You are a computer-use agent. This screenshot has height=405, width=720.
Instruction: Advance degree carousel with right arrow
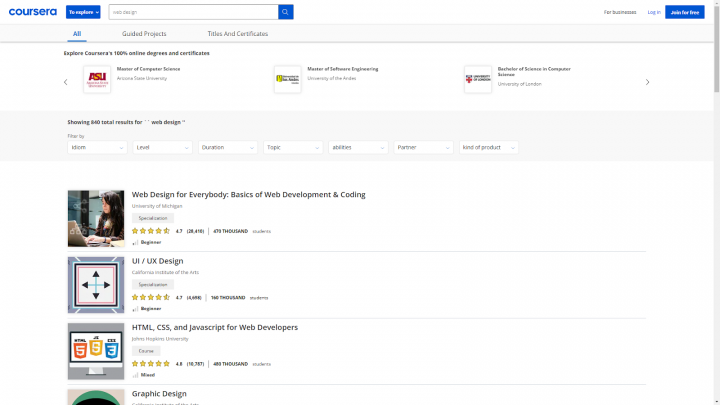coord(647,82)
